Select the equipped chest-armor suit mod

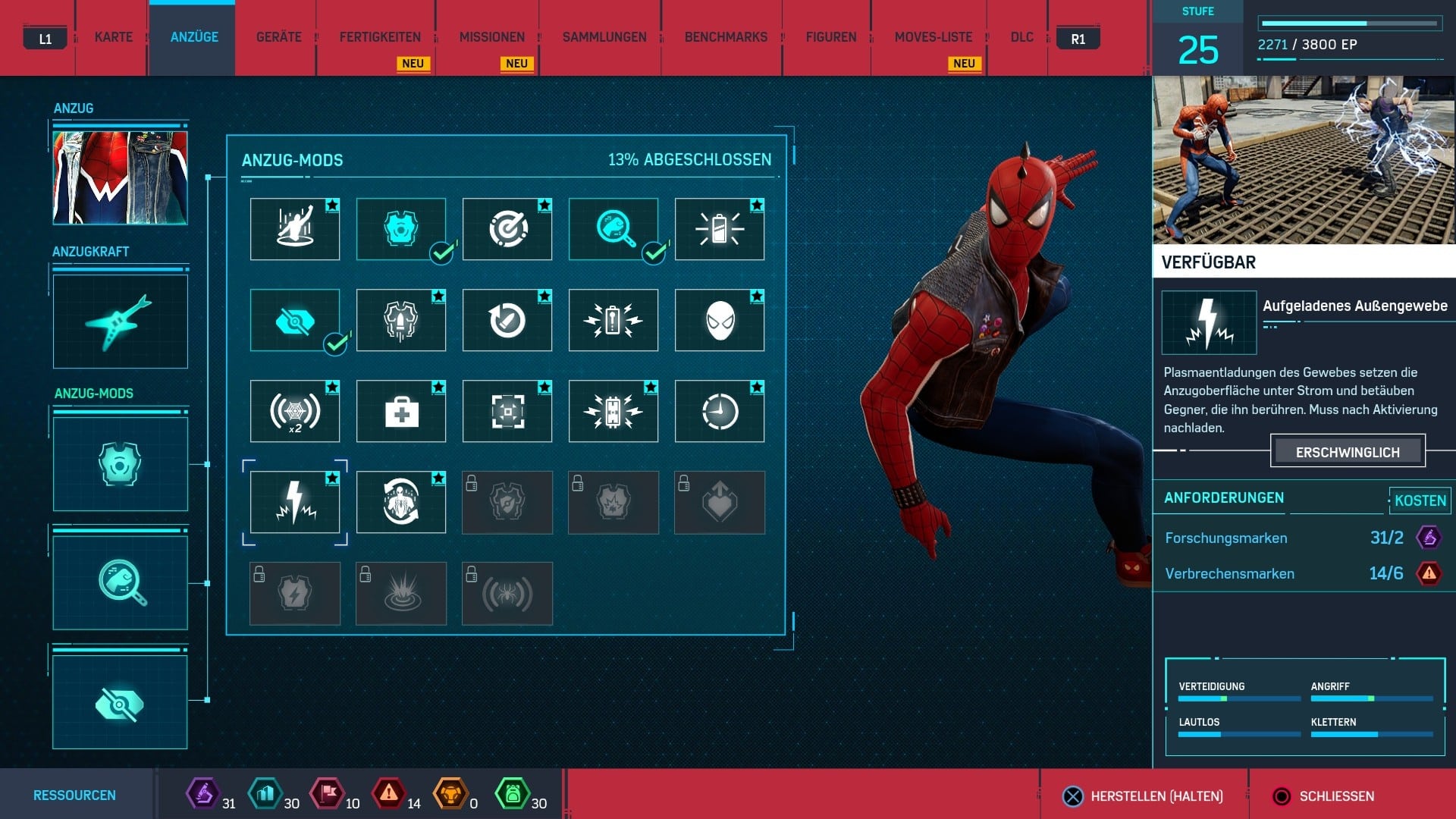(x=401, y=229)
